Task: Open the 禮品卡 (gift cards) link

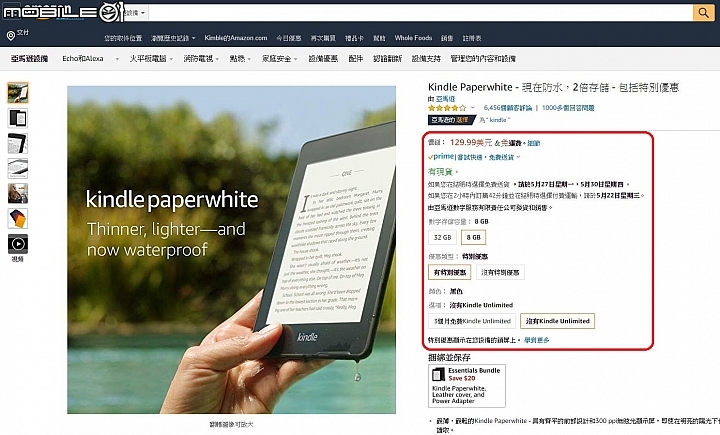Action: tap(354, 38)
